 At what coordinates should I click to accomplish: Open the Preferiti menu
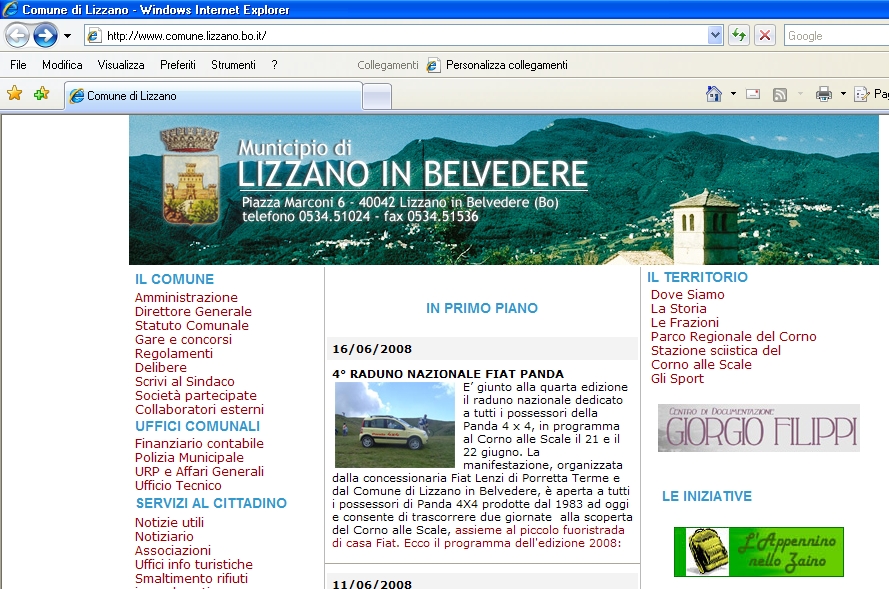178,65
